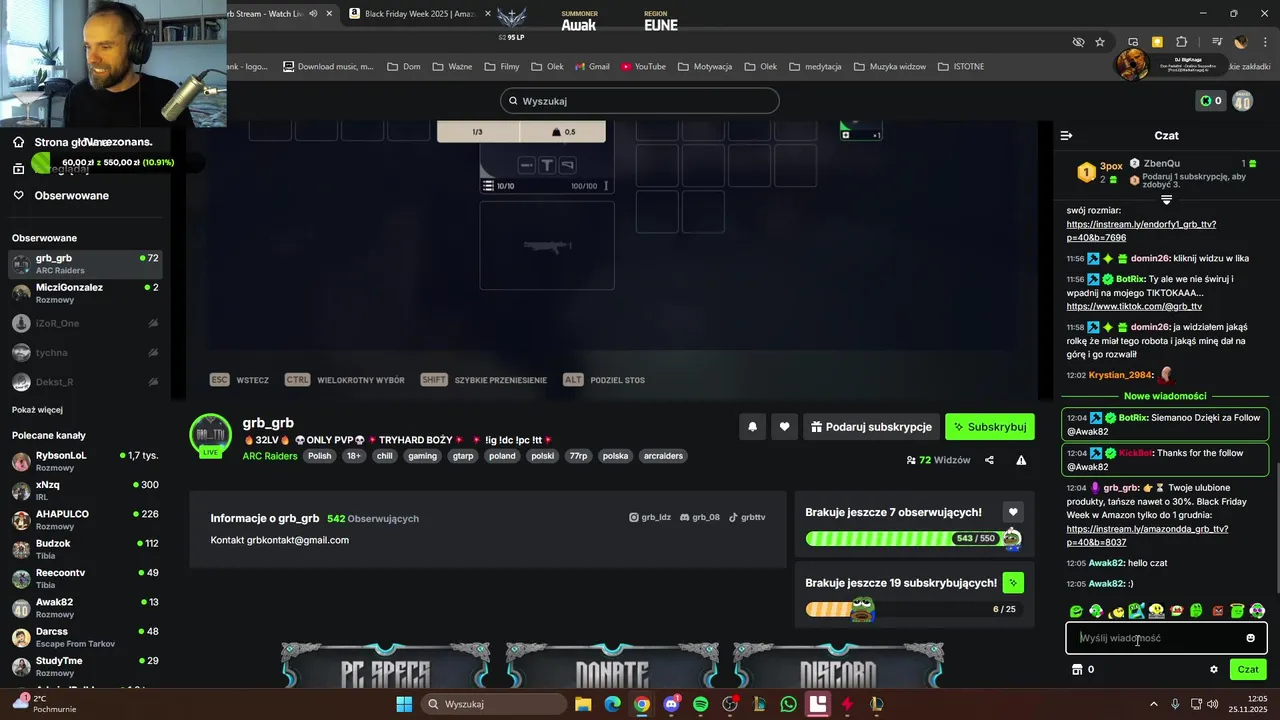Click the Podaruj subskrypcje button
Screen dimensions: 1280x720
point(871,427)
